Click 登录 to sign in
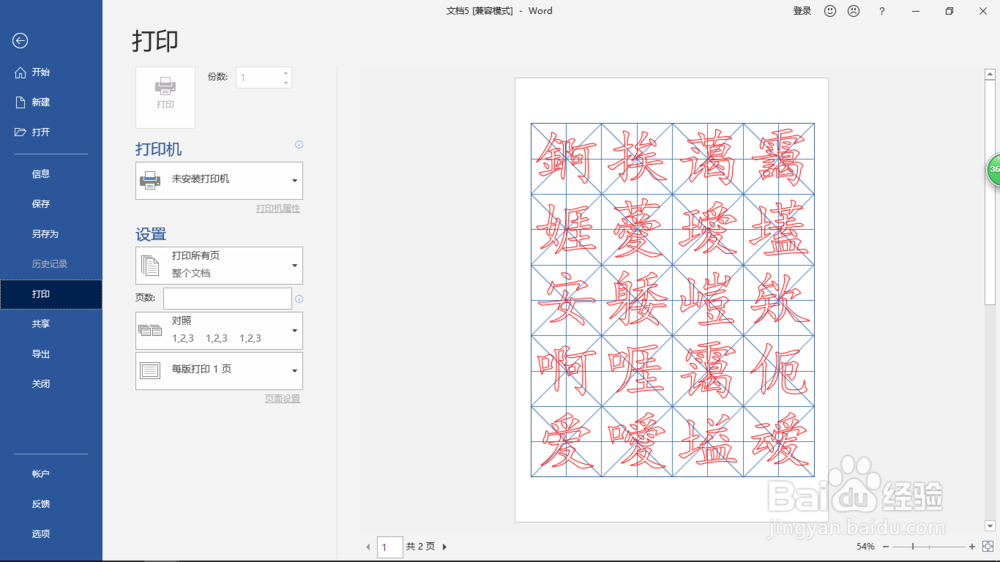Image resolution: width=1000 pixels, height=562 pixels. point(802,11)
